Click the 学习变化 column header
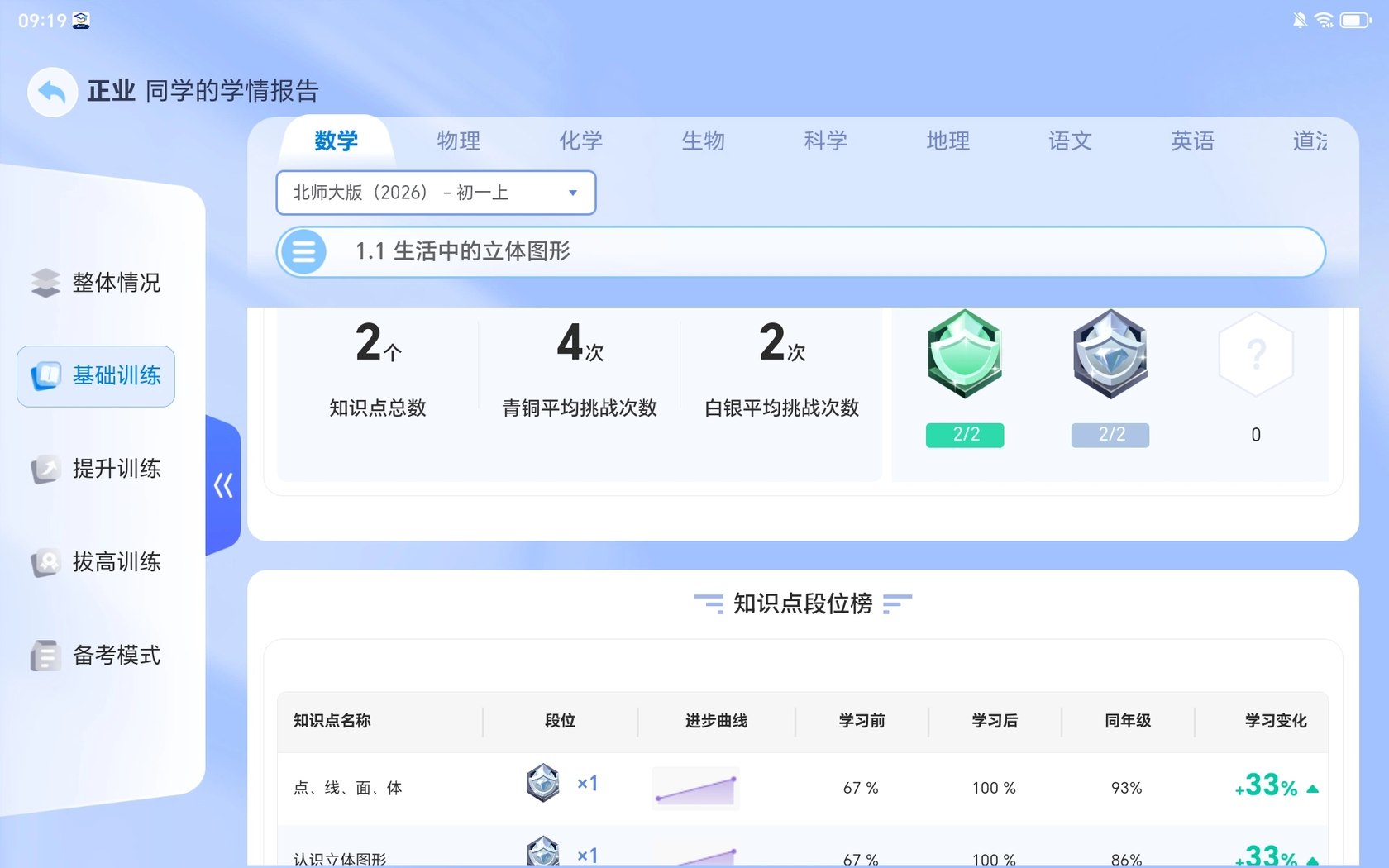Image resolution: width=1389 pixels, height=868 pixels. [x=1276, y=721]
